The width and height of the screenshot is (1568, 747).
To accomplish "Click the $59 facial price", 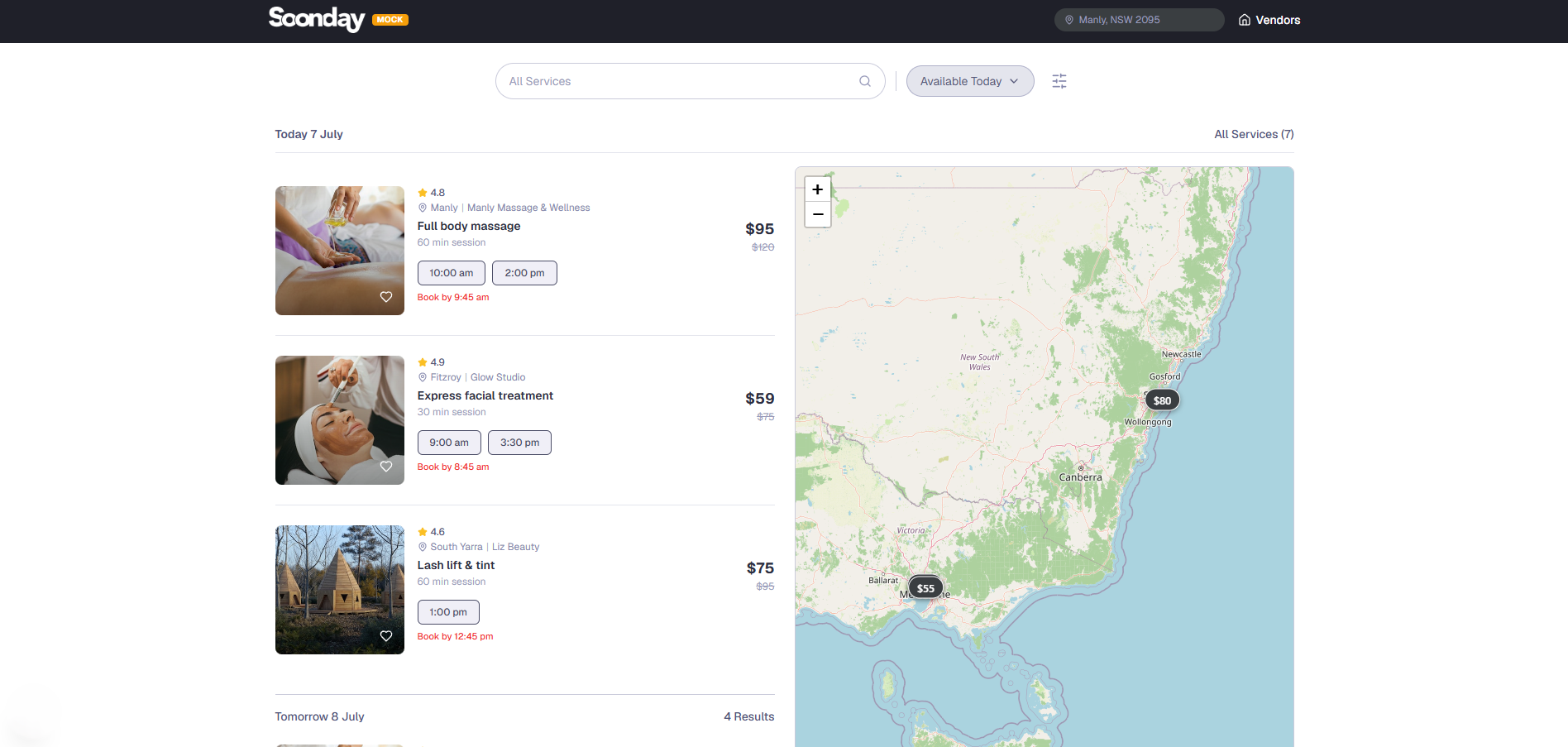I will pyautogui.click(x=759, y=399).
